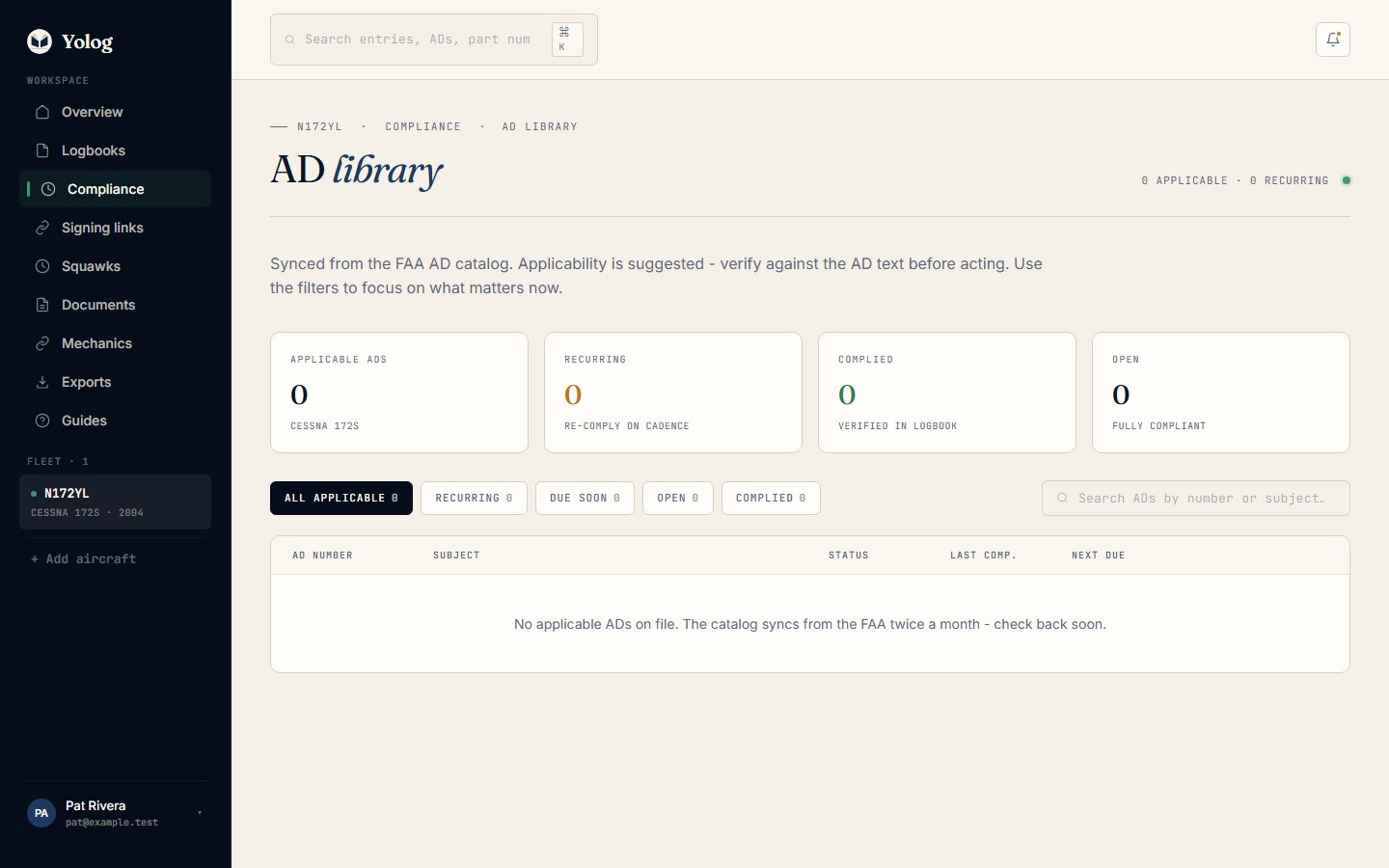This screenshot has height=868, width=1389.
Task: Select the All Applicable filter
Action: [341, 498]
